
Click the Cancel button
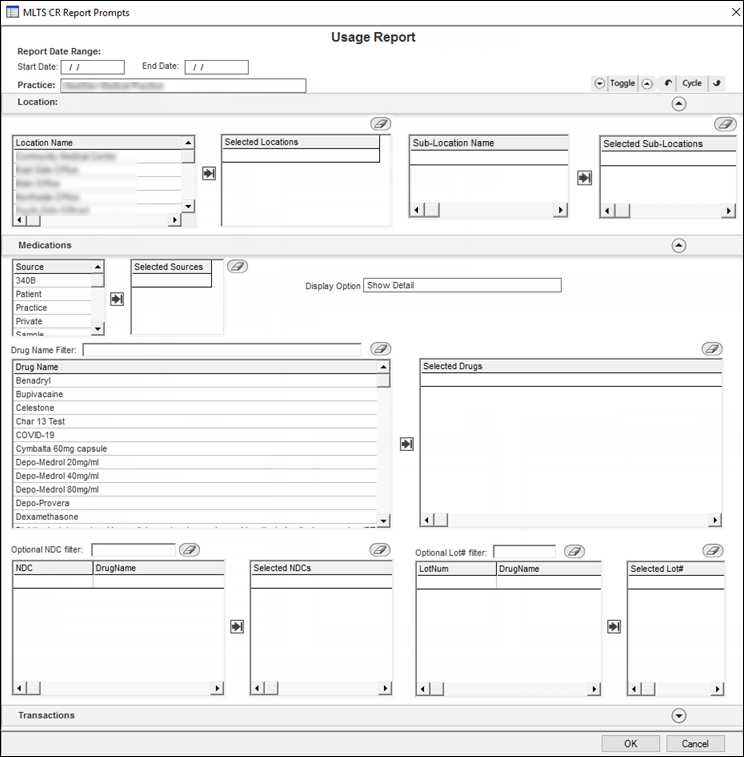click(695, 744)
